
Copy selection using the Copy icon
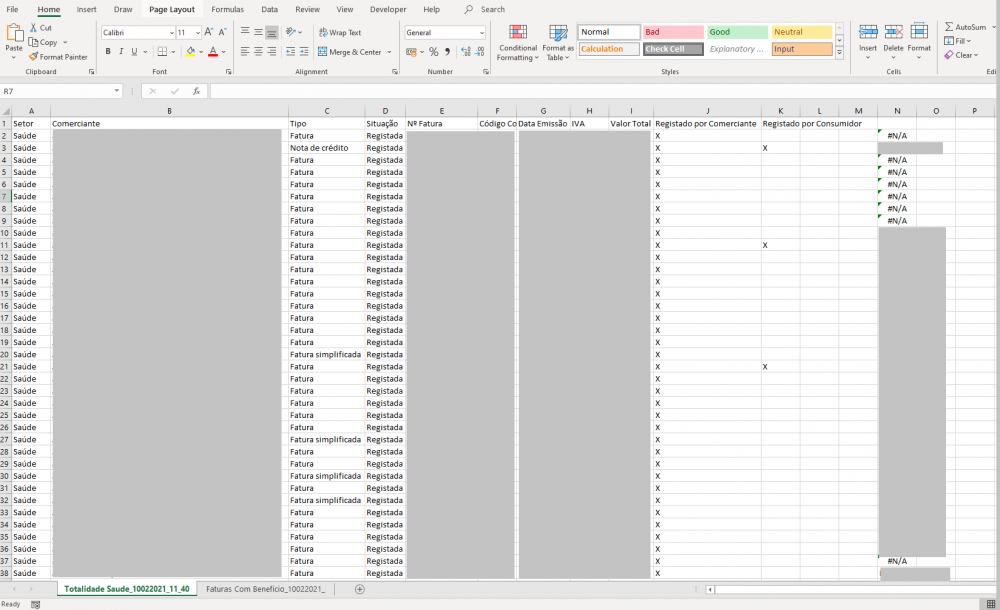(x=34, y=42)
